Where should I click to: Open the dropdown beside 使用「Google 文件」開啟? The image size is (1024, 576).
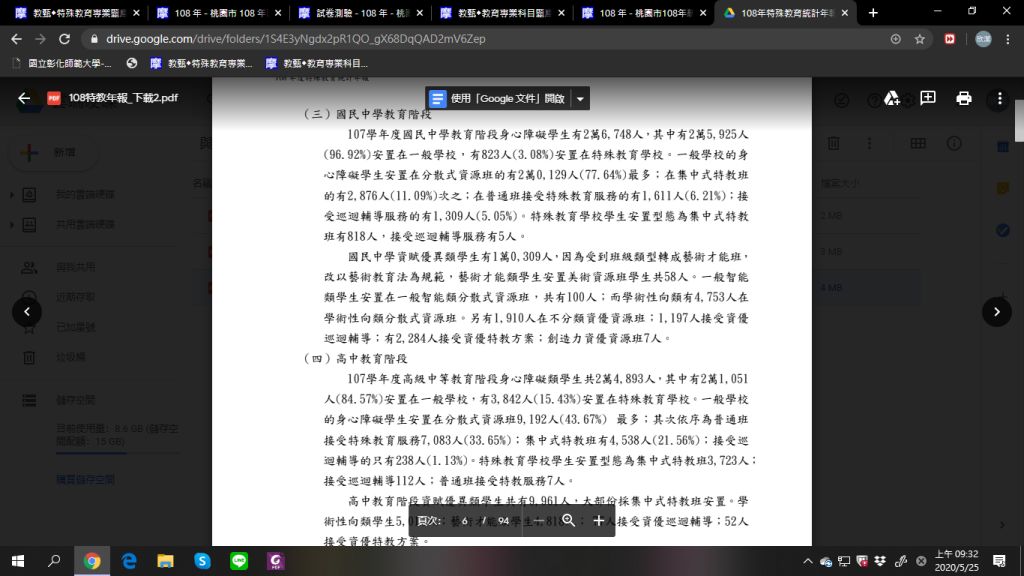[580, 98]
